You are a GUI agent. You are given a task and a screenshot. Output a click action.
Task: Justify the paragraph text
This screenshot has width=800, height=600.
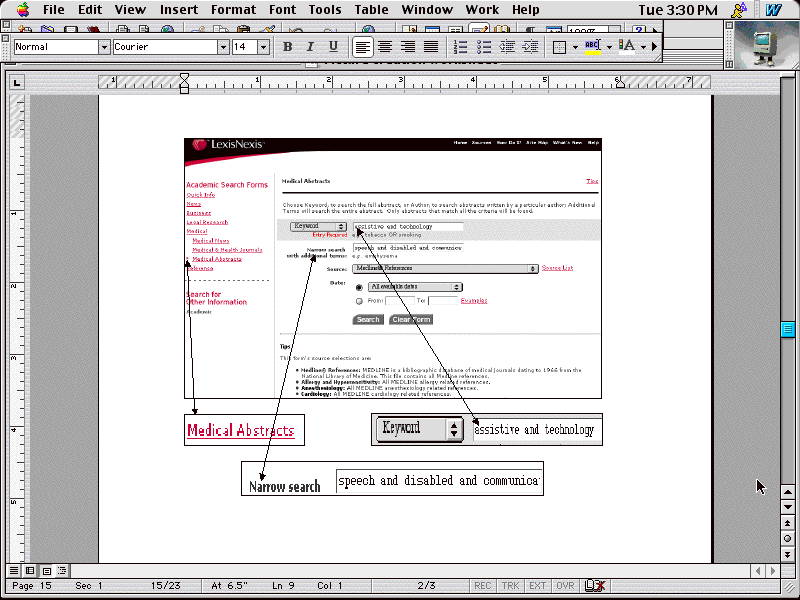coord(431,47)
